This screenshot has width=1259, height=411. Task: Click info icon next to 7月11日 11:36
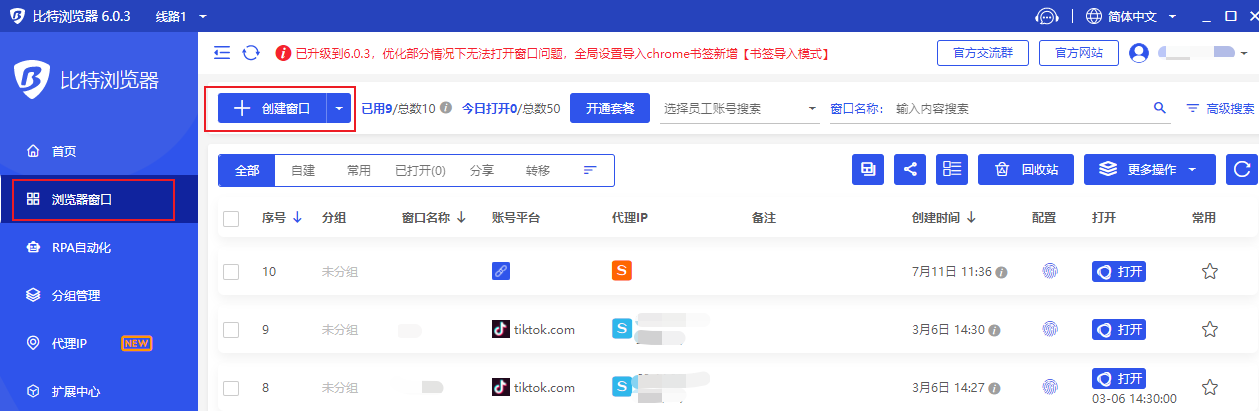coord(1001,272)
